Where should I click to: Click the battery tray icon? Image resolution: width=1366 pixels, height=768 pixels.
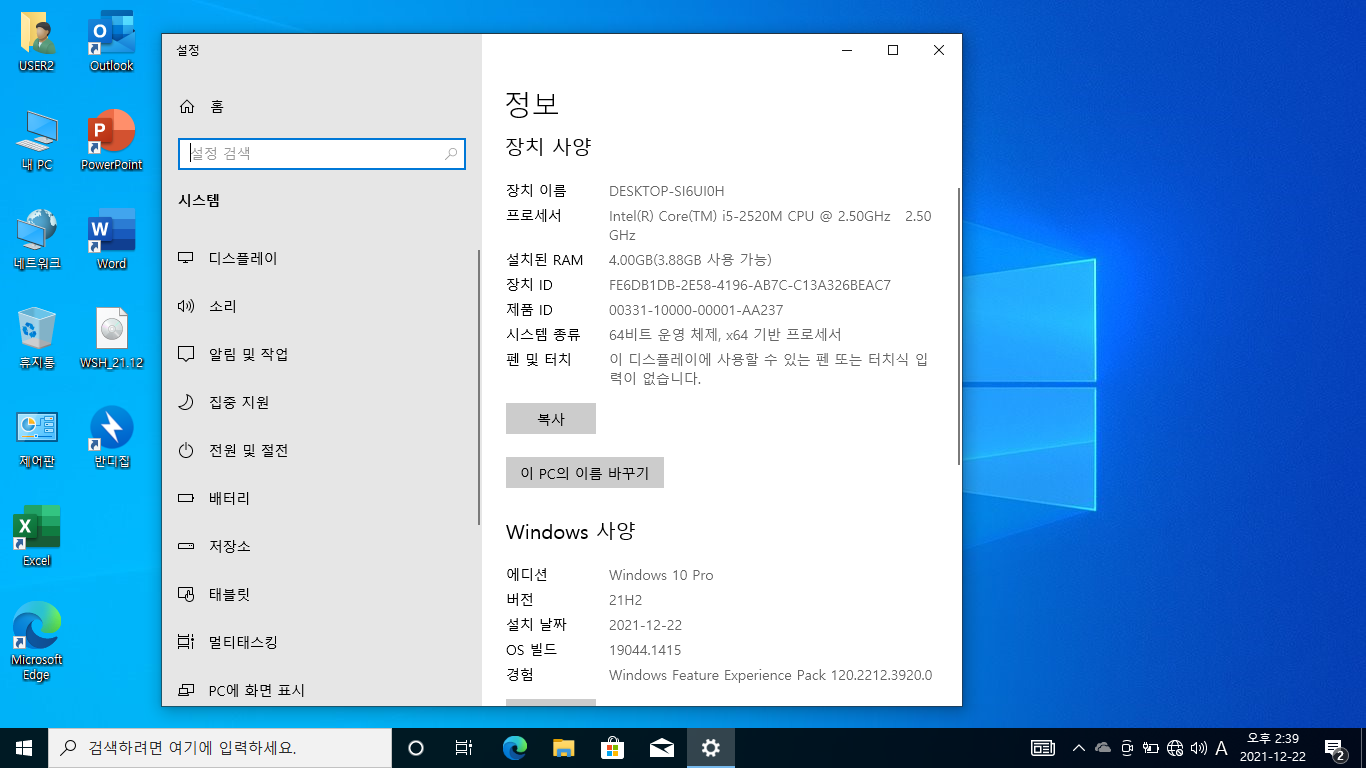click(1151, 748)
